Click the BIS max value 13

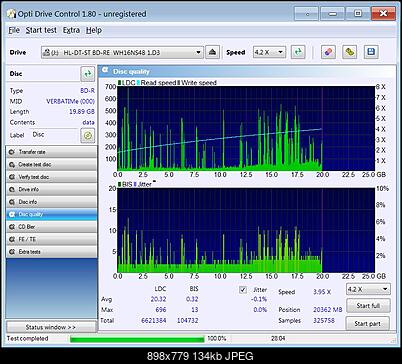[195, 310]
